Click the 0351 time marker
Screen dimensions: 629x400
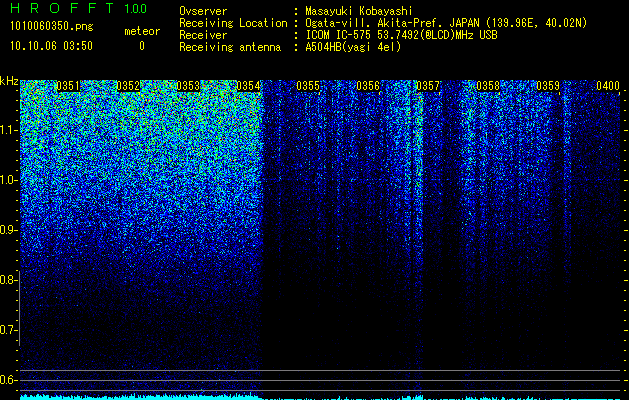tap(68, 86)
